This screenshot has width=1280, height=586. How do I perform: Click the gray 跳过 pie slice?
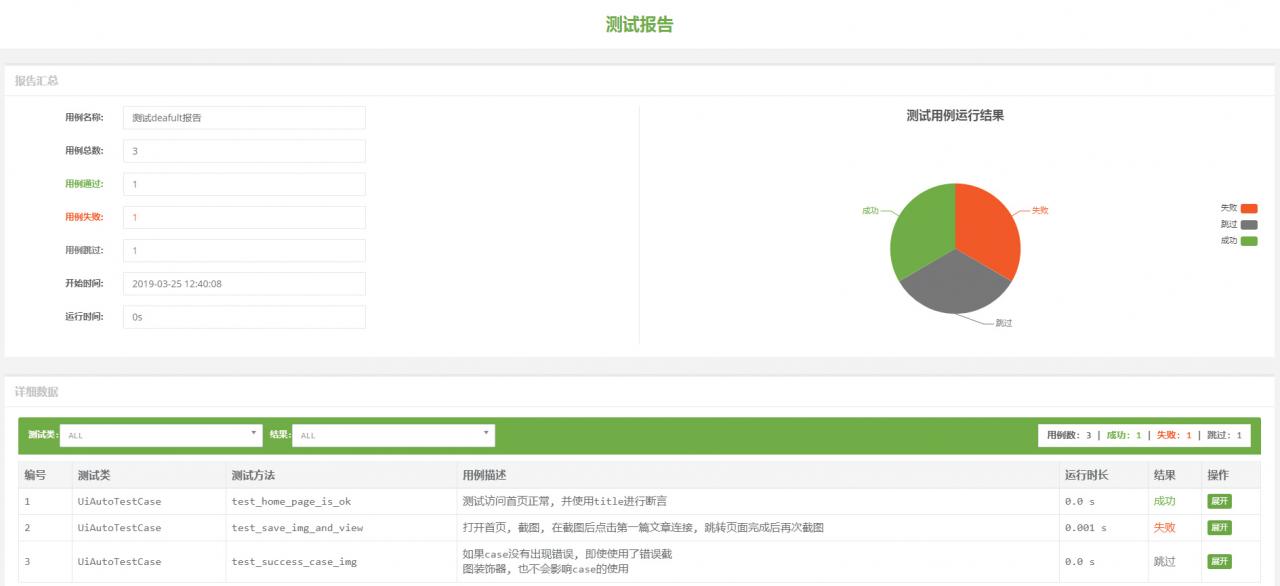(955, 284)
